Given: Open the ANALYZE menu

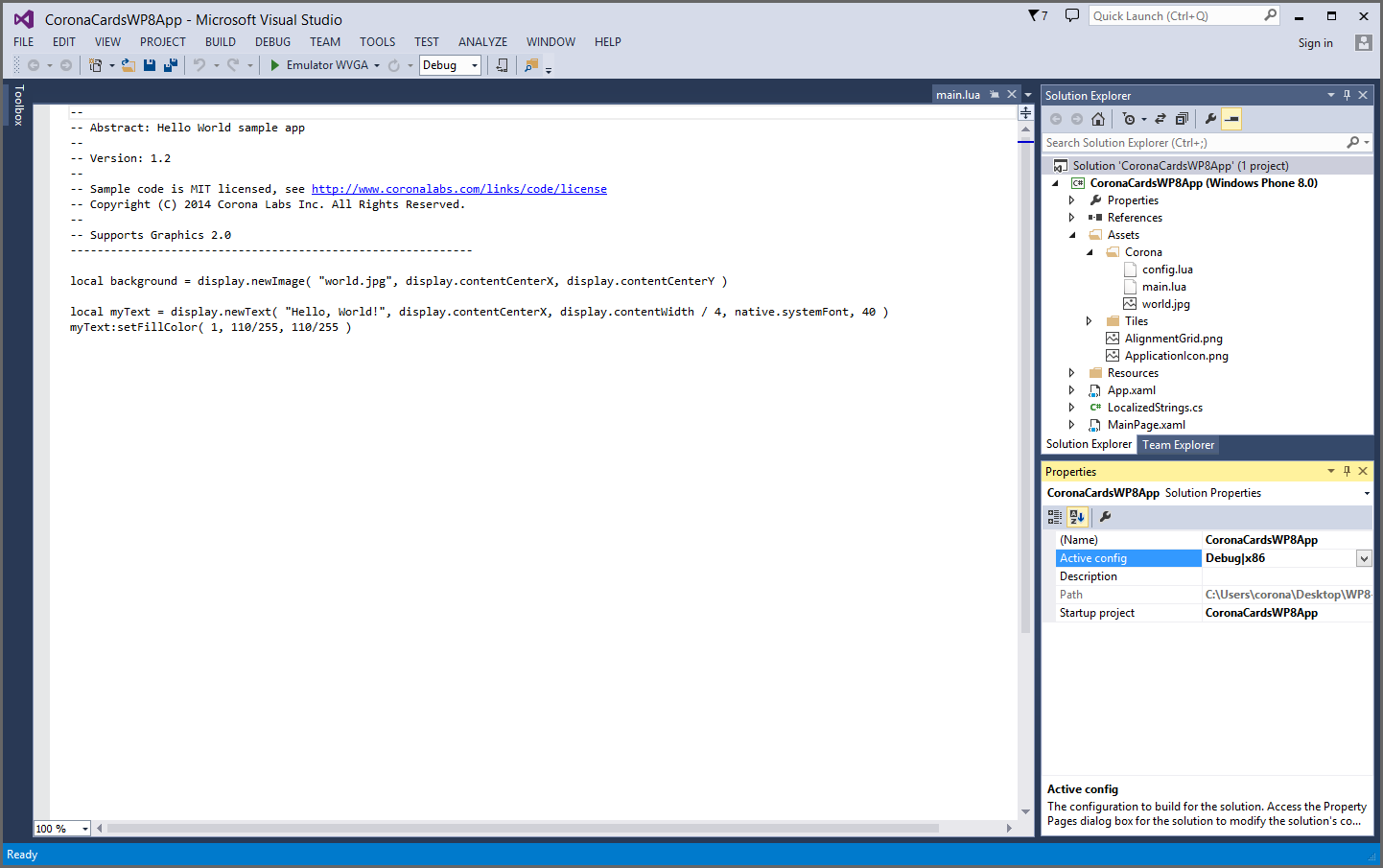Looking at the screenshot, I should [x=482, y=42].
